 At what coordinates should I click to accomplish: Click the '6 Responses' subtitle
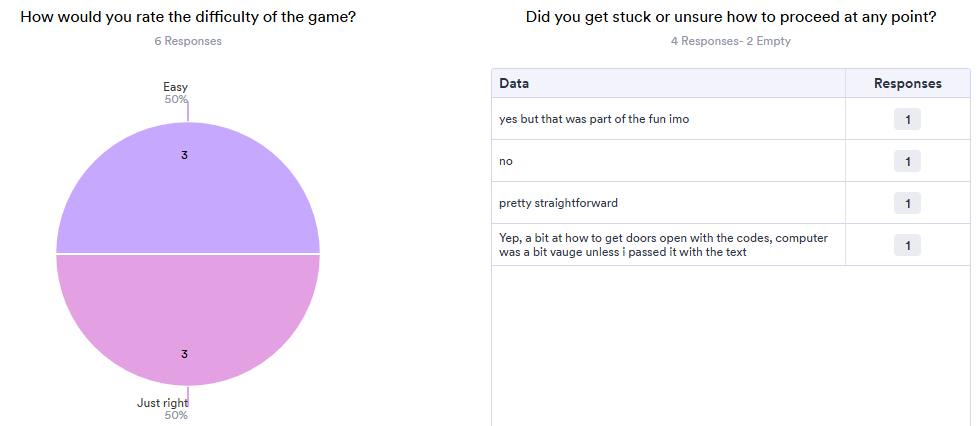(188, 41)
